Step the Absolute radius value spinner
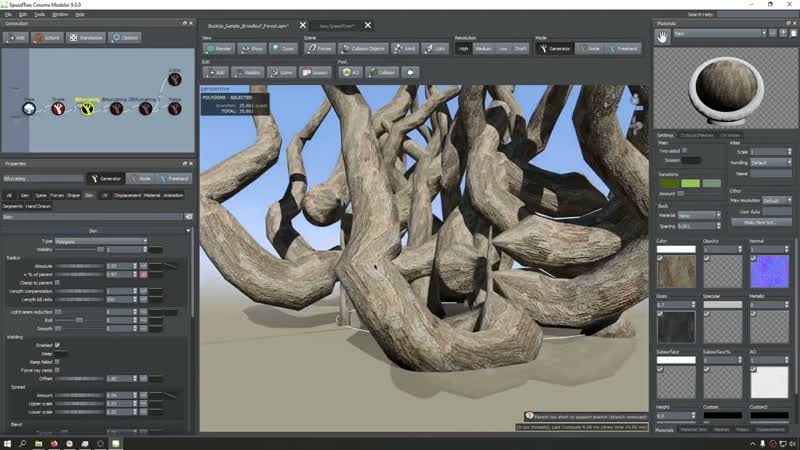This screenshot has width=800, height=450. click(135, 266)
